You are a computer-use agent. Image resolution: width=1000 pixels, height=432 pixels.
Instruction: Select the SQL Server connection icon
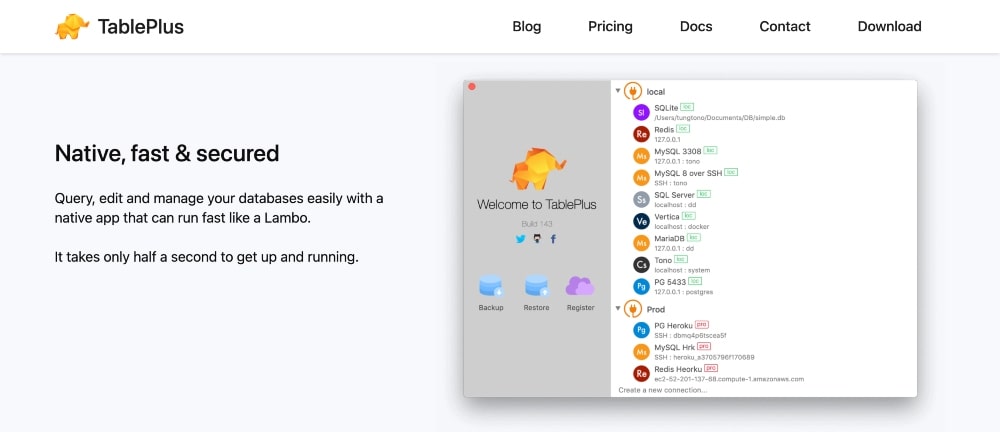[x=641, y=199]
